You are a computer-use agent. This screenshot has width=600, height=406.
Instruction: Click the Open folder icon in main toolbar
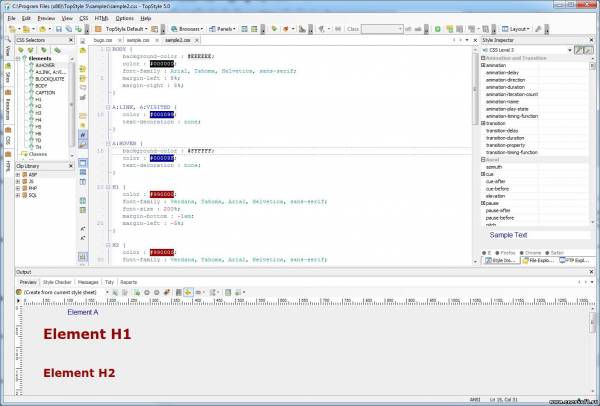[26, 29]
